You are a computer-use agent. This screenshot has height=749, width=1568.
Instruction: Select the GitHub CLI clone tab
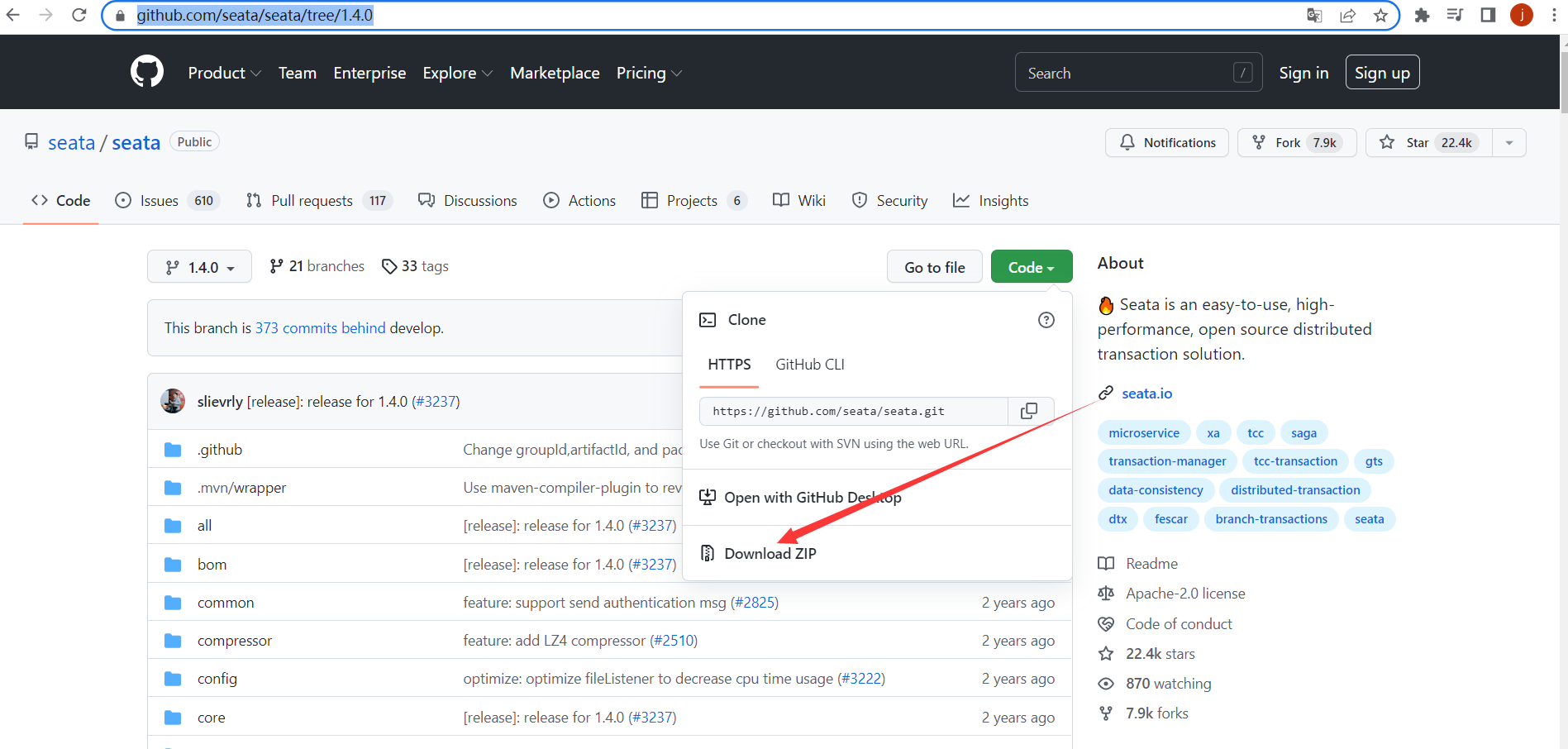pyautogui.click(x=810, y=365)
